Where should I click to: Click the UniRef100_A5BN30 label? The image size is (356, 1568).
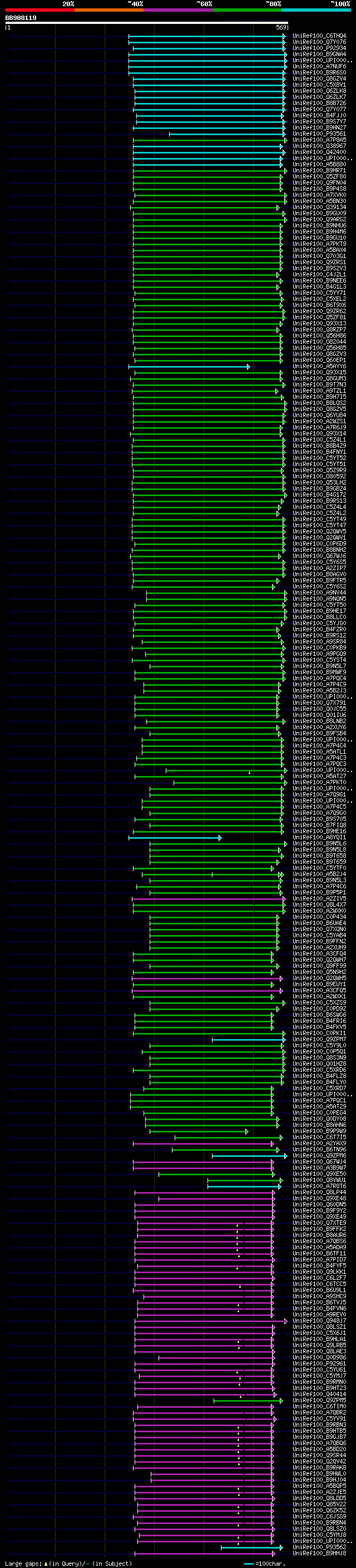tap(319, 201)
